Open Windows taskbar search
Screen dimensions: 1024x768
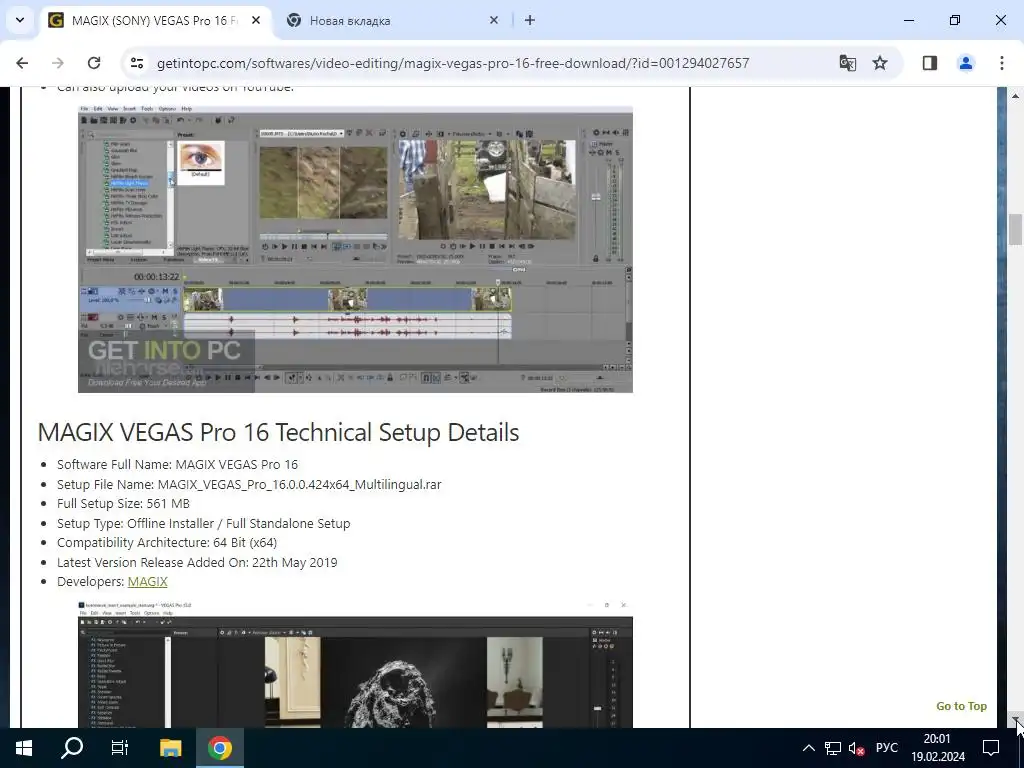(72, 748)
